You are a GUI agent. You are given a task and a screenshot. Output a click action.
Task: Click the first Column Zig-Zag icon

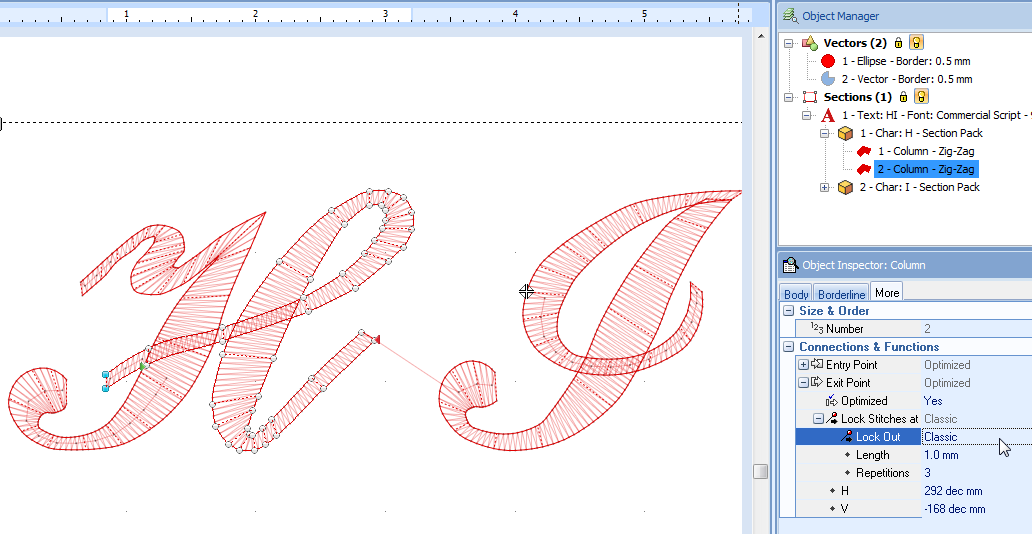click(864, 151)
